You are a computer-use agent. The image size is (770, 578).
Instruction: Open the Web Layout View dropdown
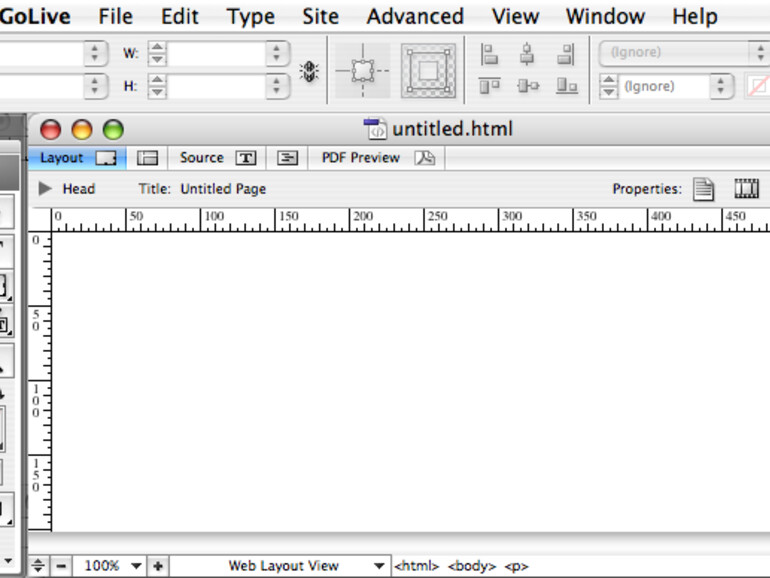(x=280, y=566)
